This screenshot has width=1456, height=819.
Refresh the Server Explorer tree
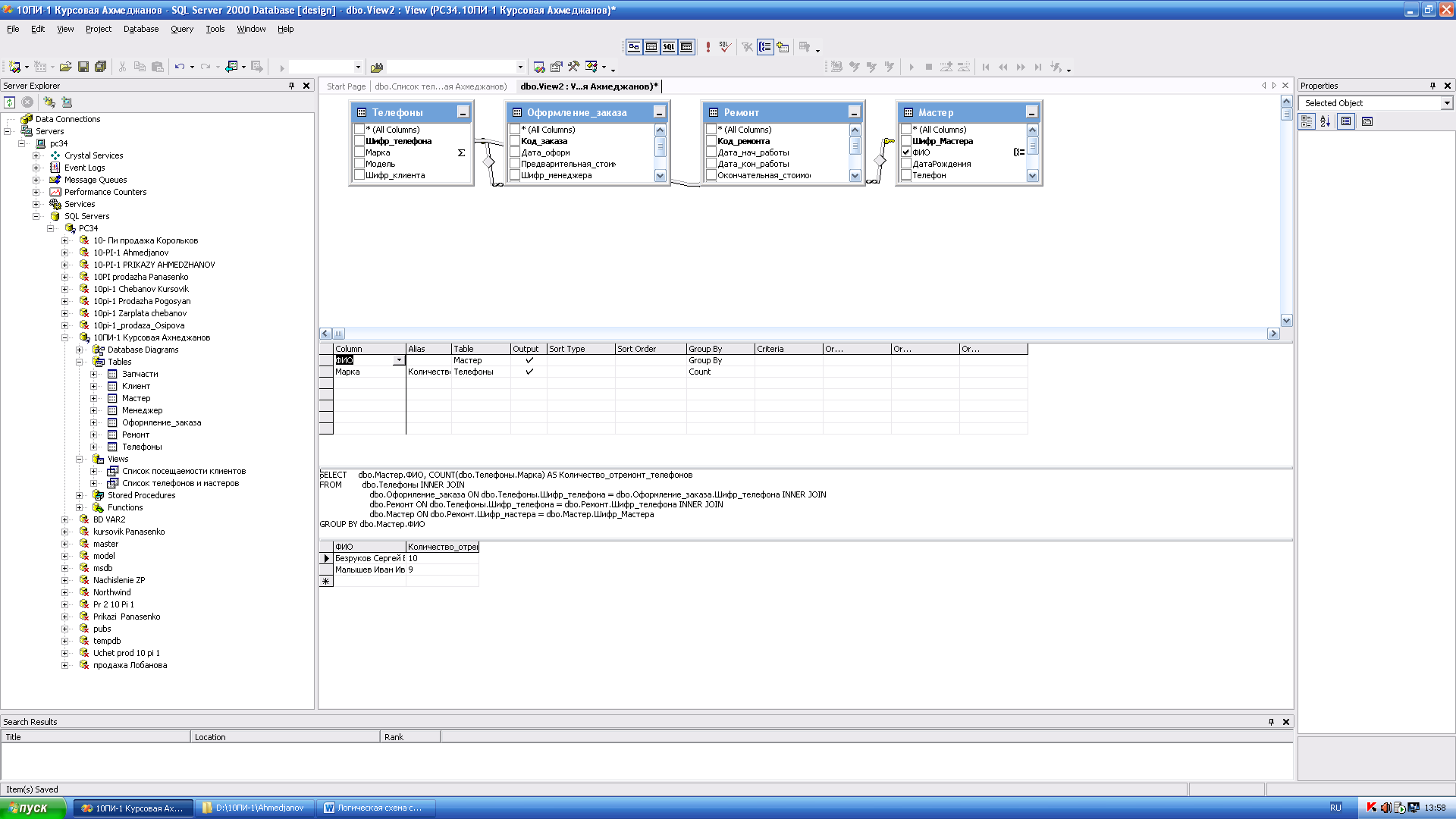(x=10, y=102)
